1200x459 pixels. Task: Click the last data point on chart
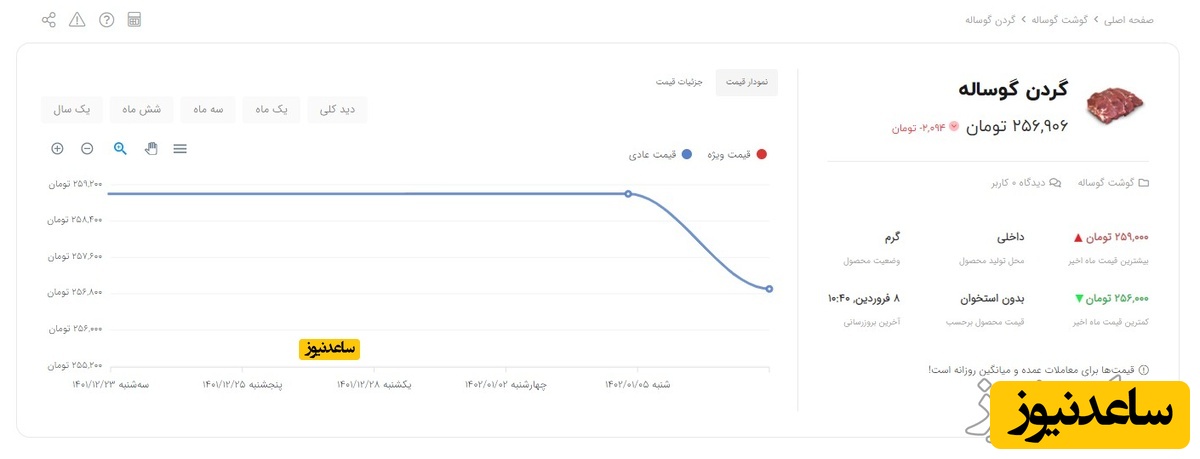(769, 289)
